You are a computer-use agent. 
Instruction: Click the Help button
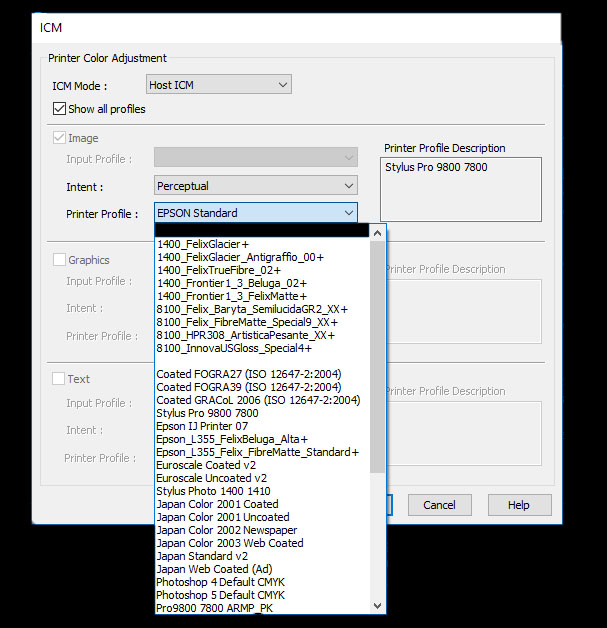point(520,505)
